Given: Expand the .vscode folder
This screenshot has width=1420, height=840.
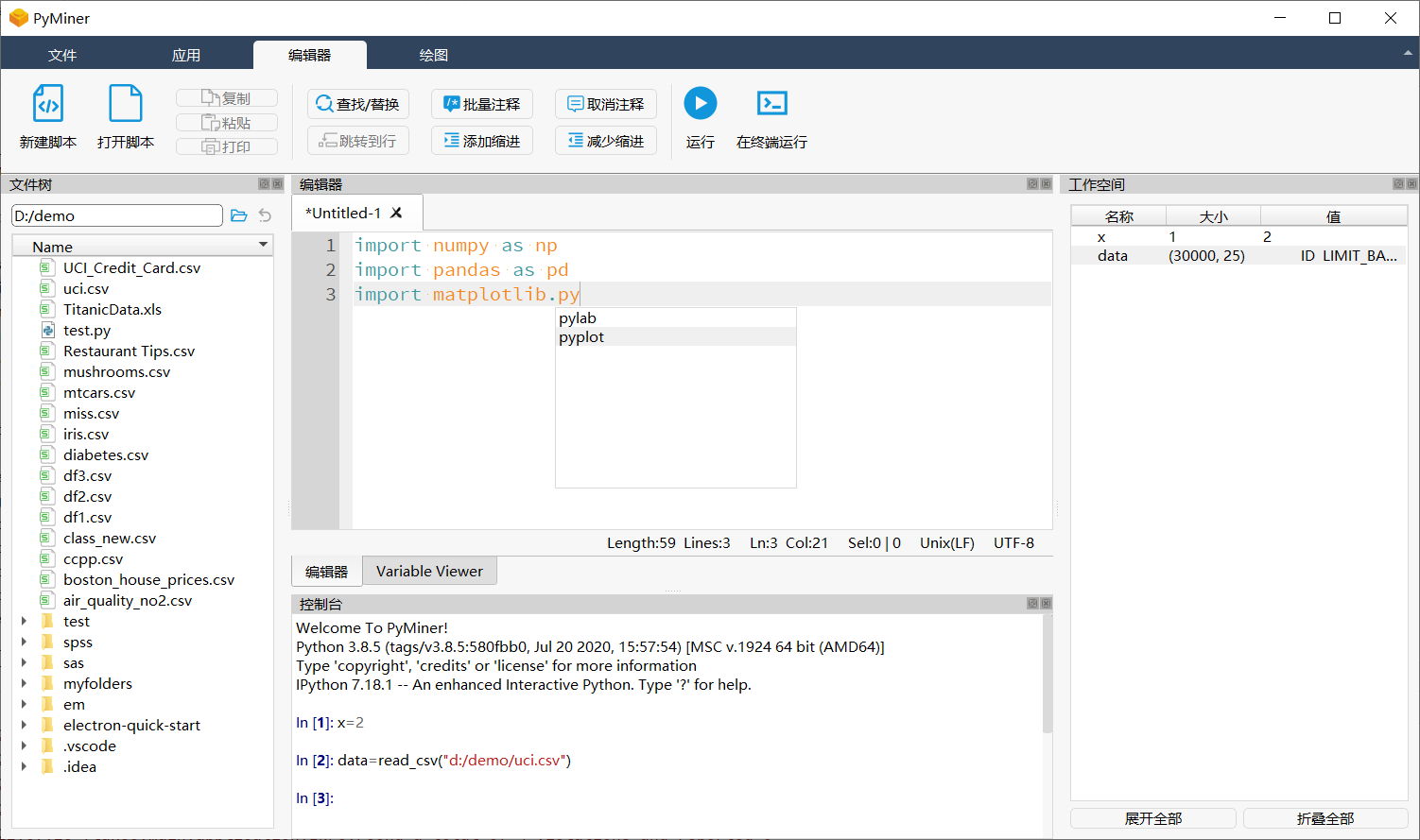Looking at the screenshot, I should click(24, 746).
